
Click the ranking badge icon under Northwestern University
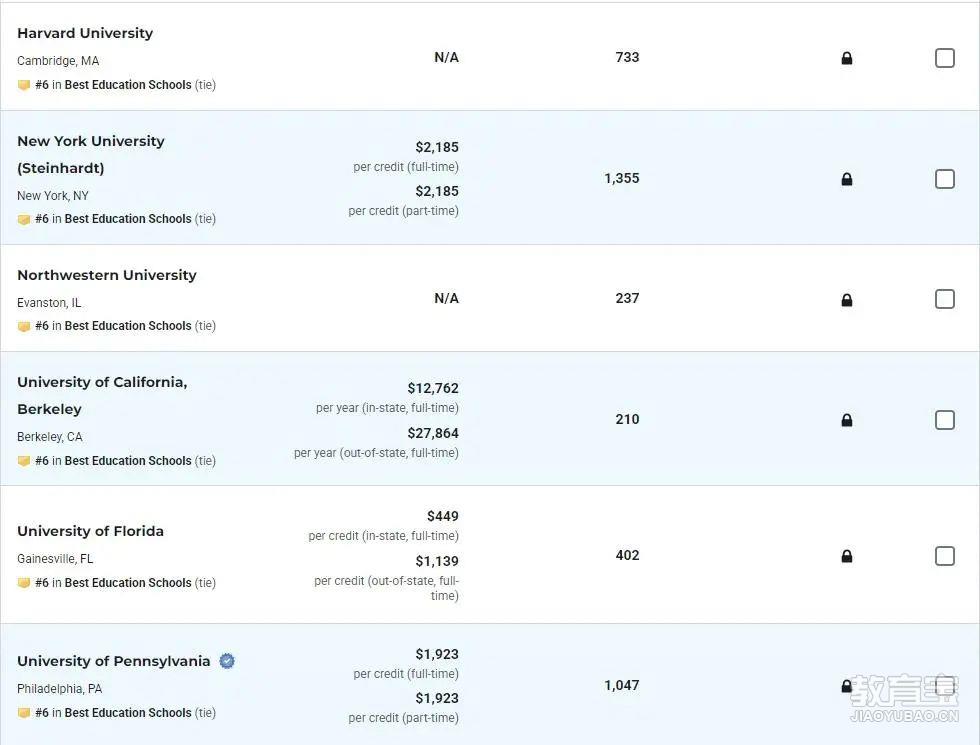[x=24, y=326]
